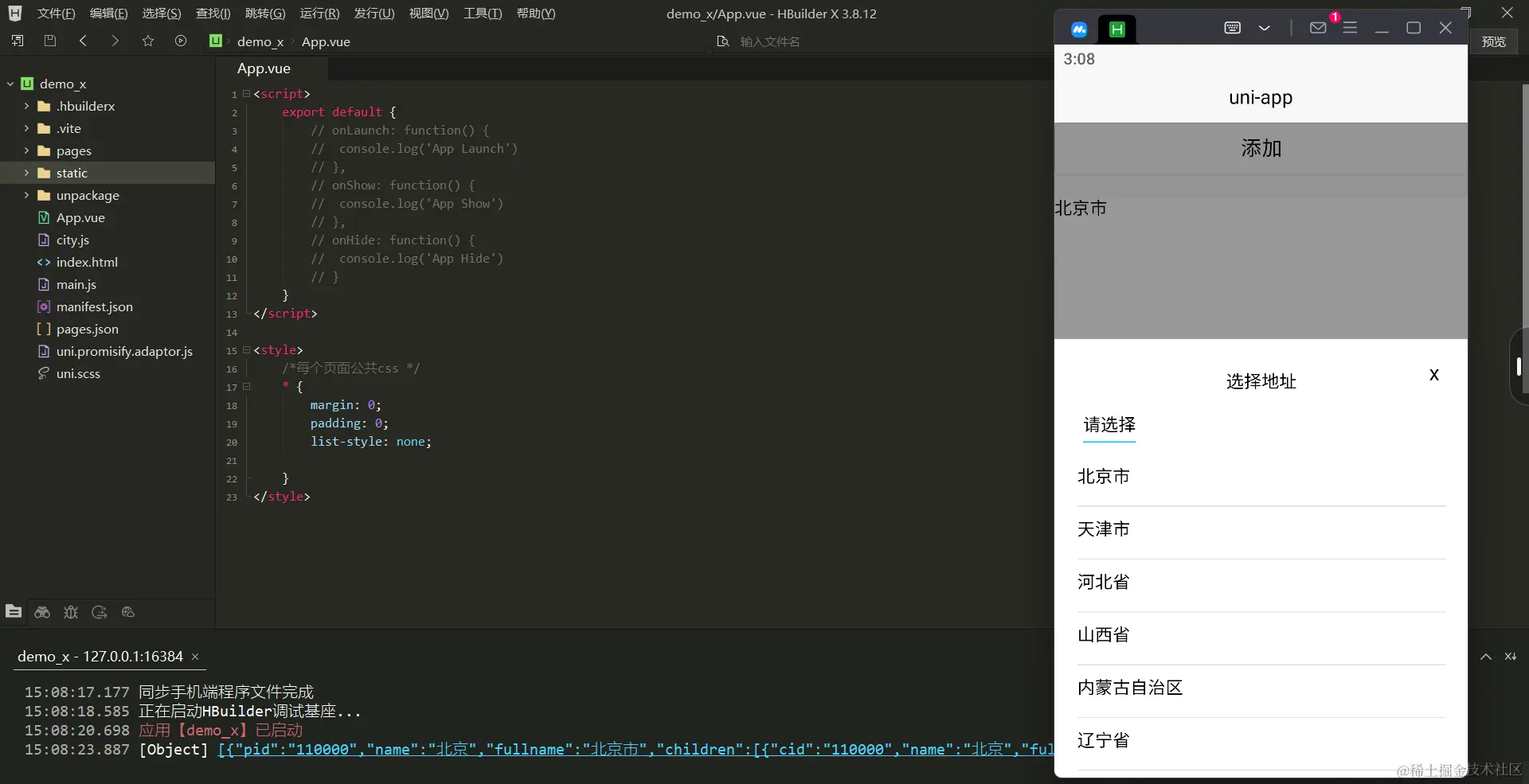Choose 山西省 in the address list
Screen dimensions: 1529x784
pos(1261,635)
